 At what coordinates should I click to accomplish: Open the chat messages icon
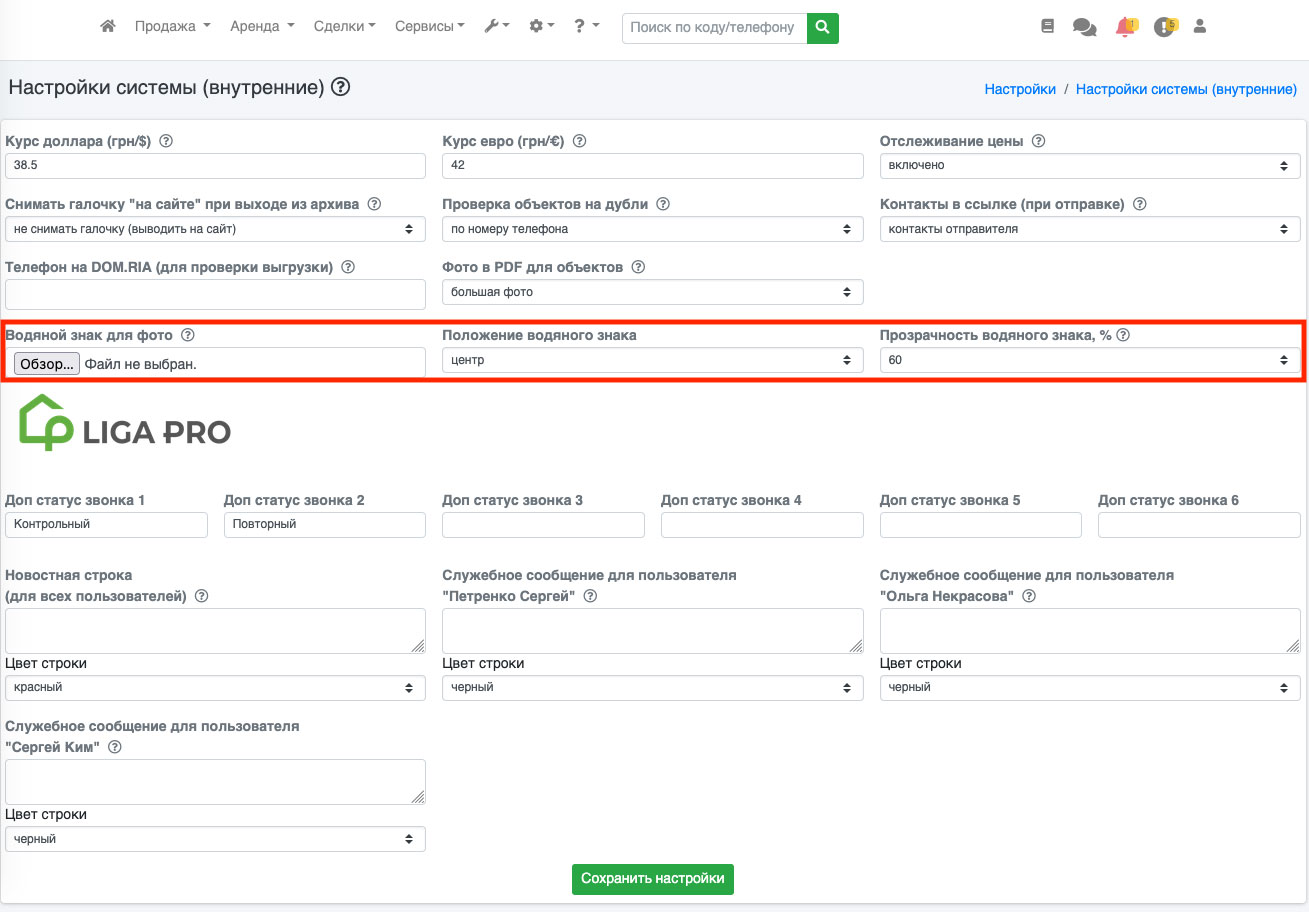click(1084, 27)
